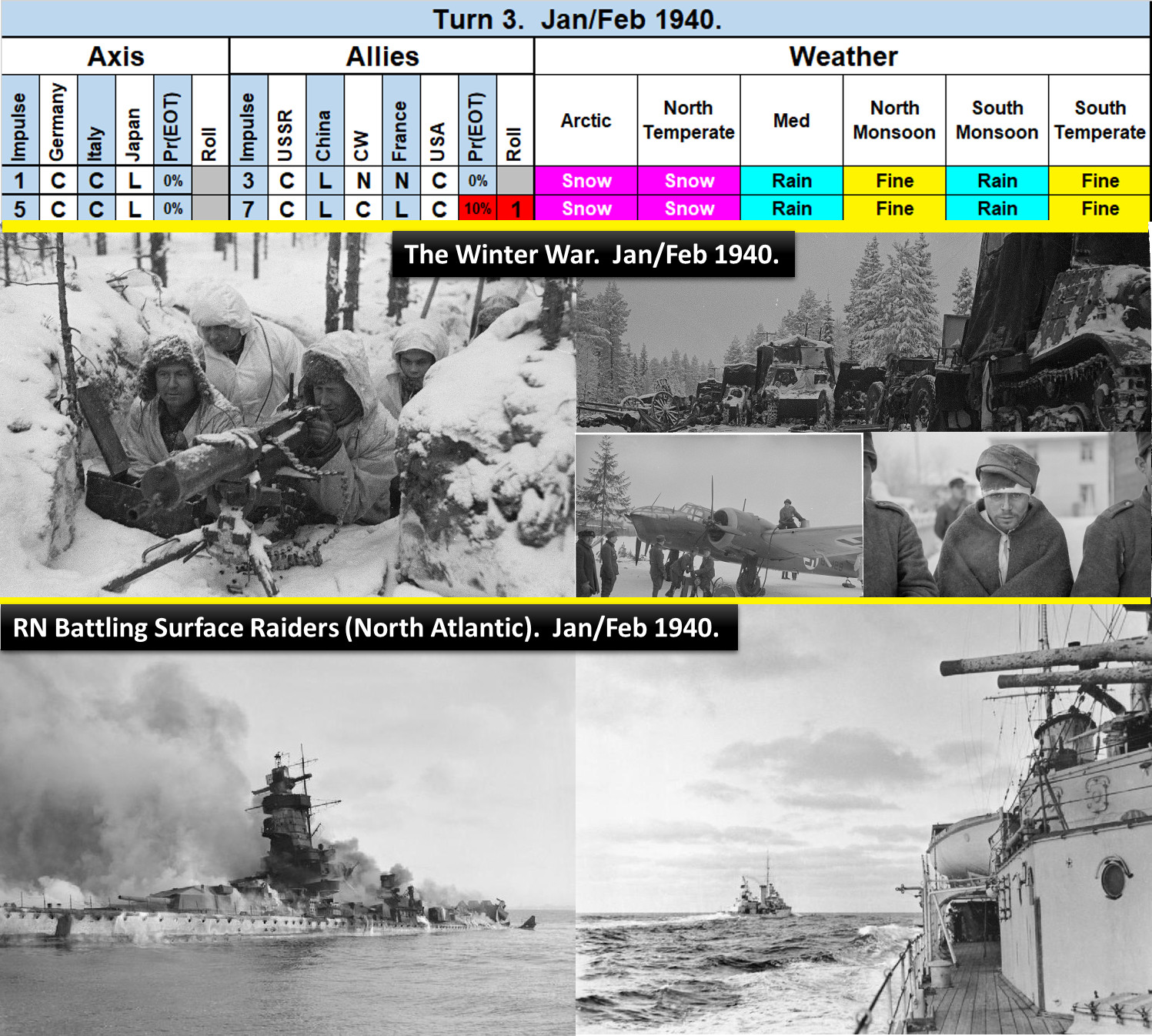Click the "Germany" column header

[x=58, y=120]
